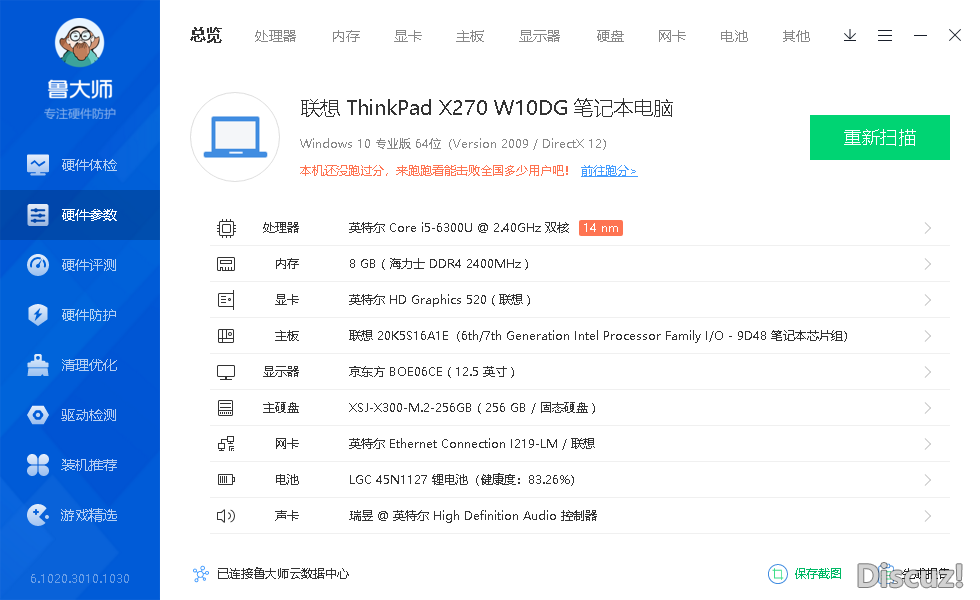Image resolution: width=980 pixels, height=600 pixels.
Task: Switch to the 主板 top tab
Action: pyautogui.click(x=470, y=36)
